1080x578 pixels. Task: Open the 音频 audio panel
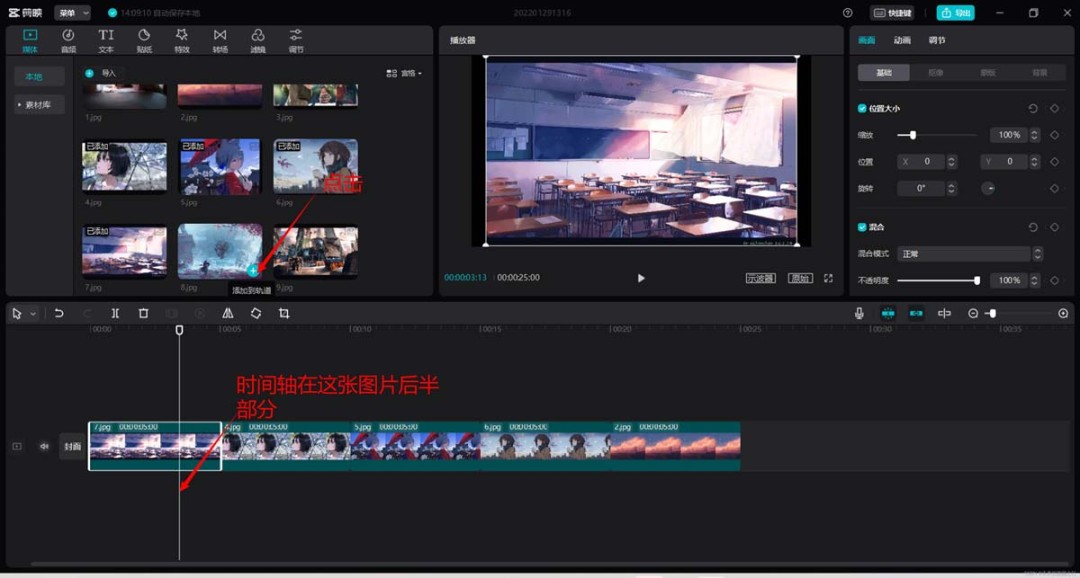click(x=69, y=40)
